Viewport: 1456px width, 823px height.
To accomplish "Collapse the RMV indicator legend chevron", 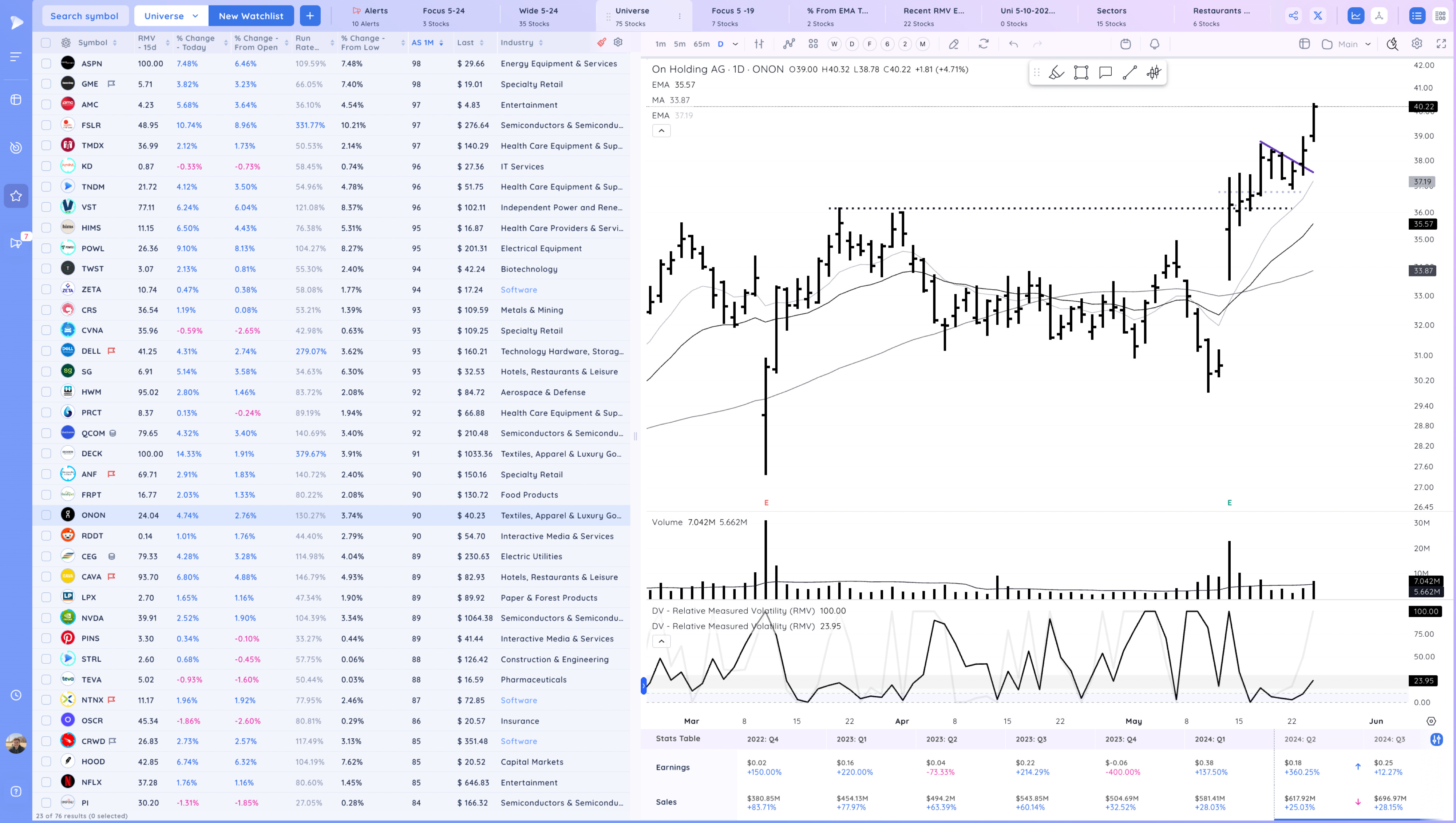I will tap(661, 641).
